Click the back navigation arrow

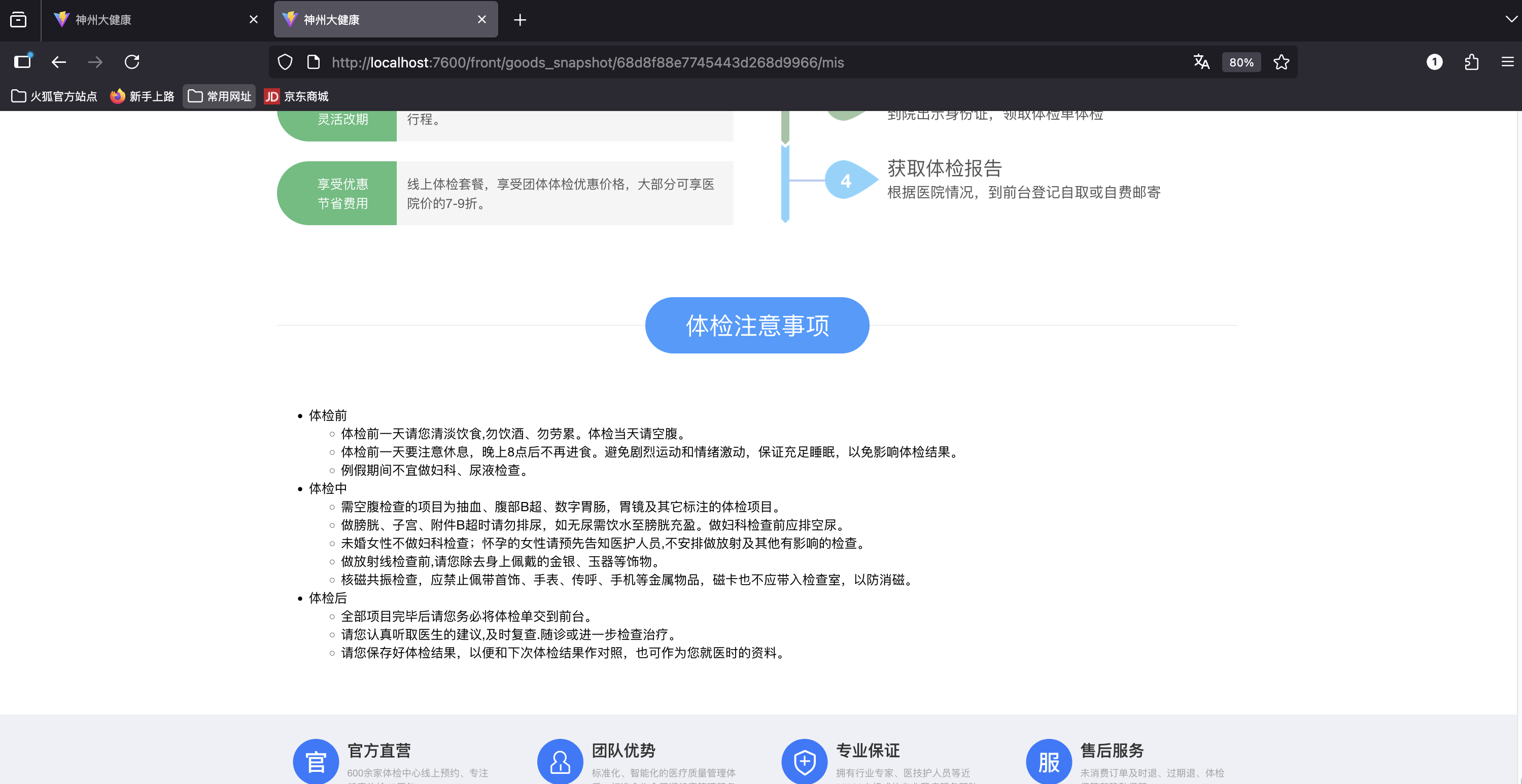(58, 62)
